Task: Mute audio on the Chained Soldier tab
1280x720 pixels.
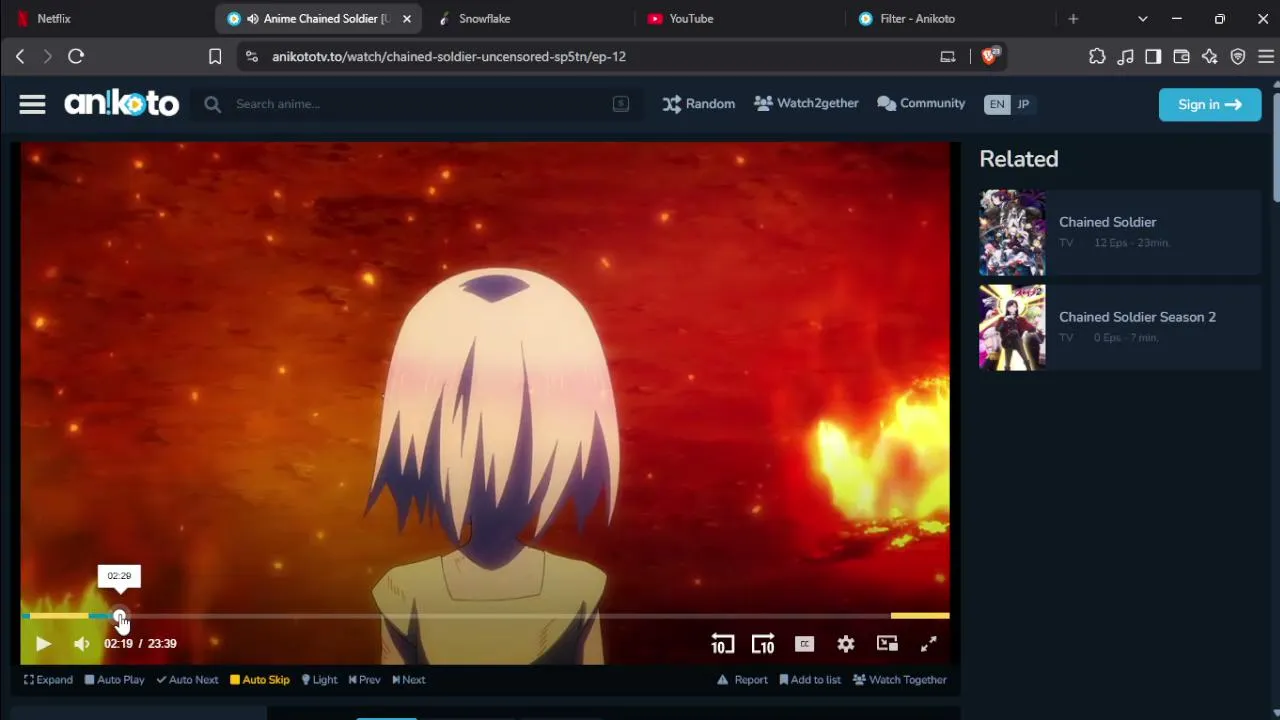Action: tap(253, 19)
